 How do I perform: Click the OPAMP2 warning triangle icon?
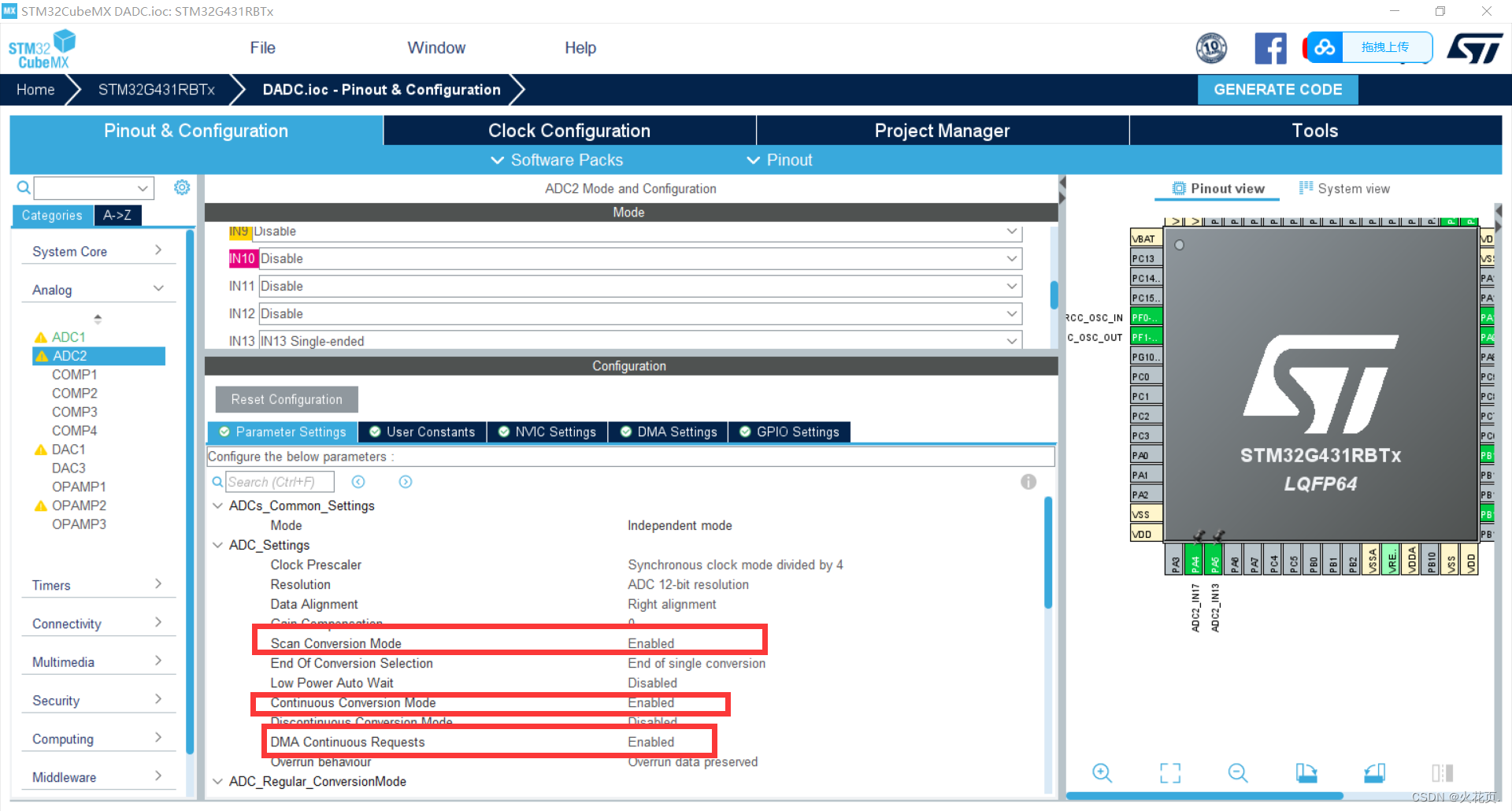point(41,506)
